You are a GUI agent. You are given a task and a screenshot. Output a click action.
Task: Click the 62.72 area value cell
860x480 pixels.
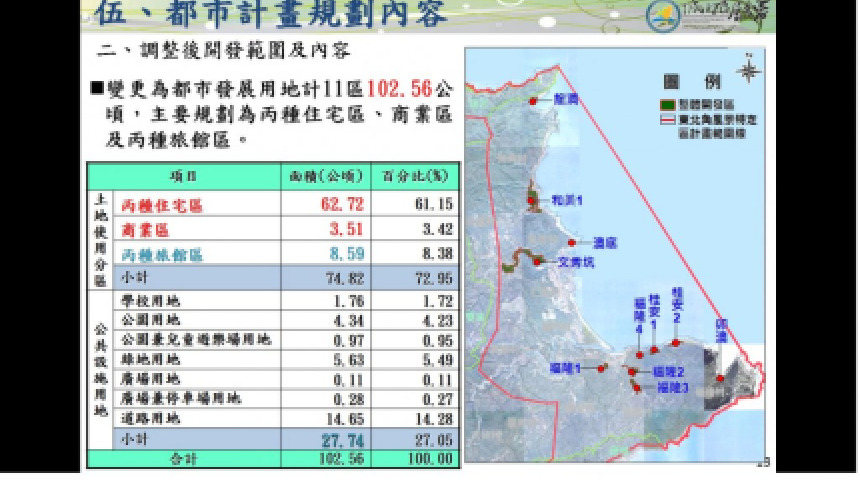tap(323, 205)
